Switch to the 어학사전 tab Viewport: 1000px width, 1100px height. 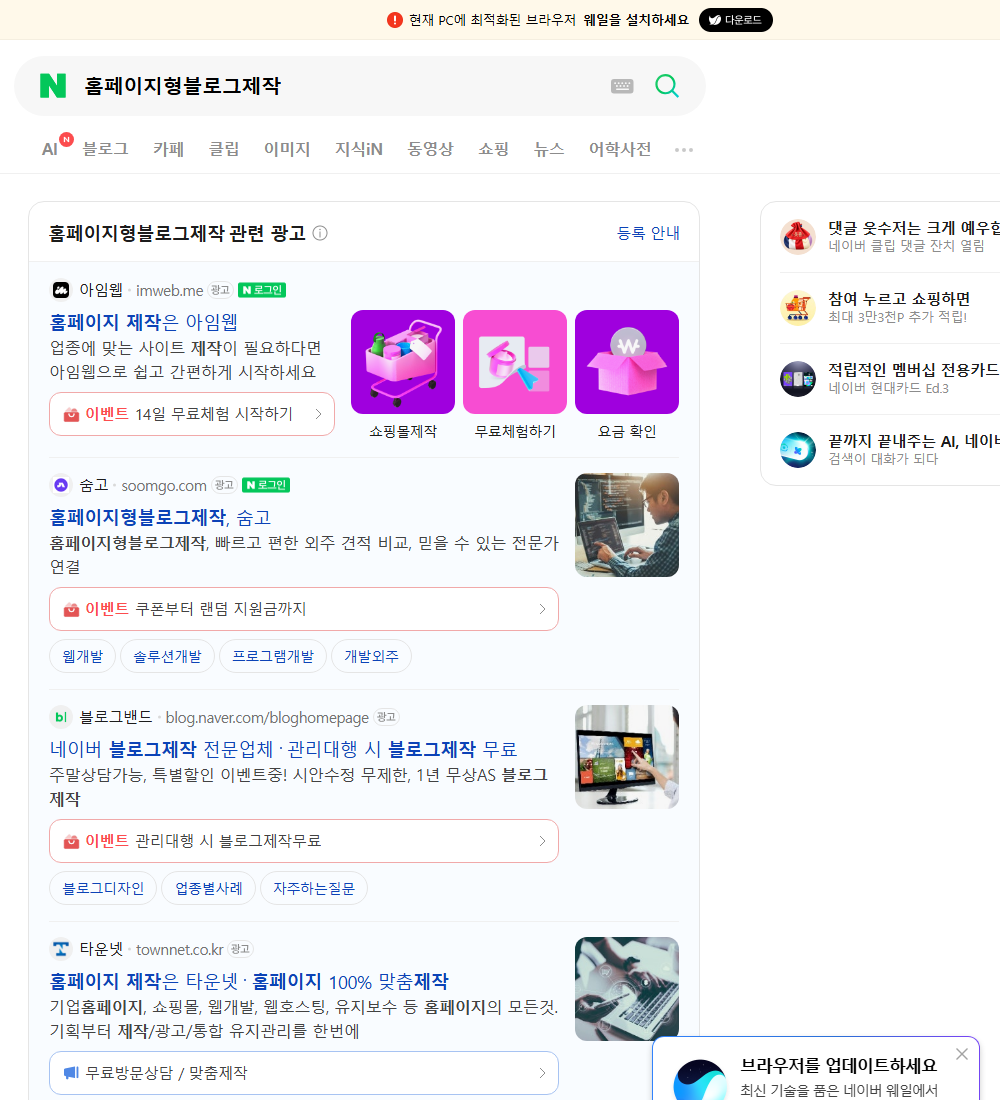coord(620,149)
